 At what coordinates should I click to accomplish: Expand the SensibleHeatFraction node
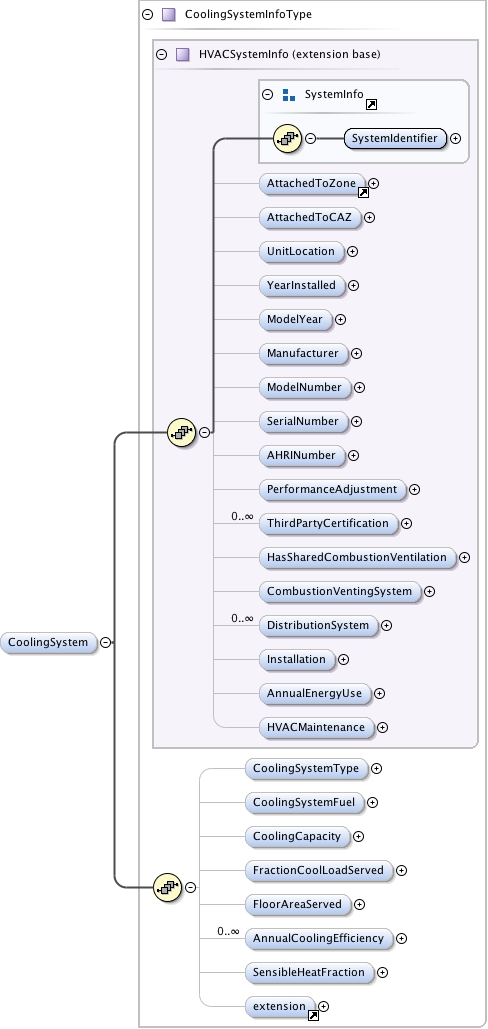point(382,973)
